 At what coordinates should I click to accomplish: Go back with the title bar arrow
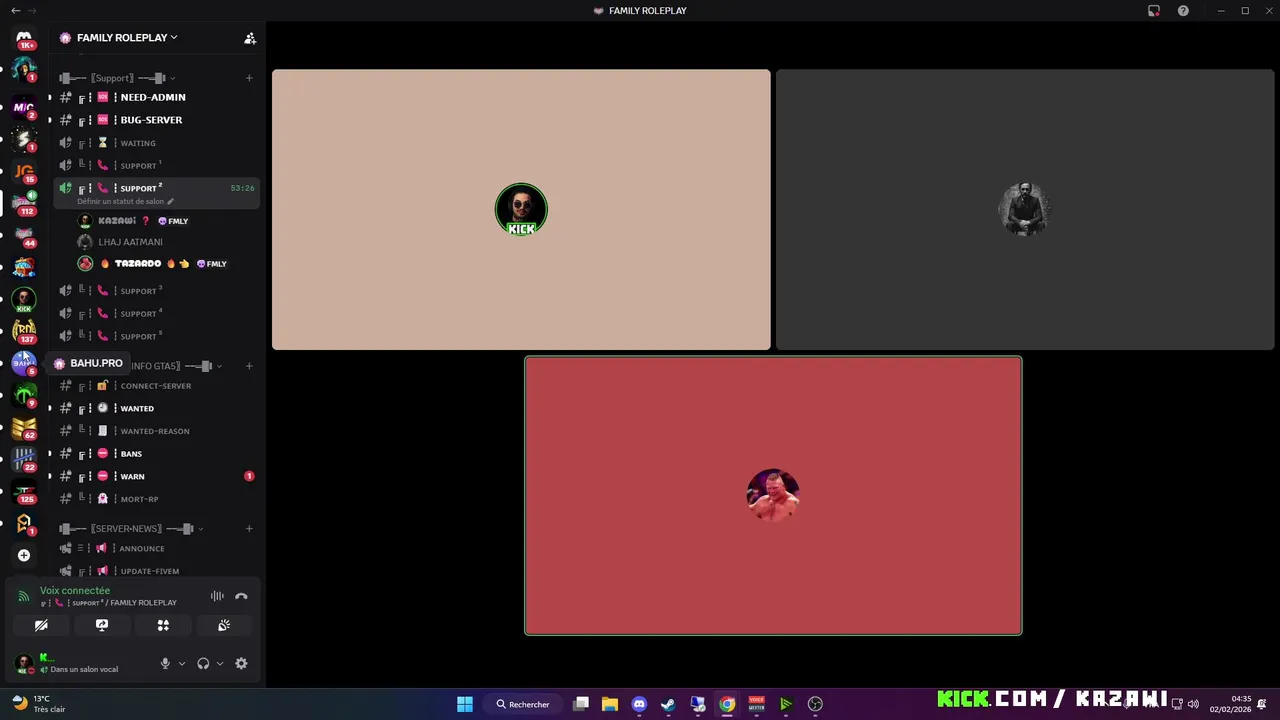point(15,10)
